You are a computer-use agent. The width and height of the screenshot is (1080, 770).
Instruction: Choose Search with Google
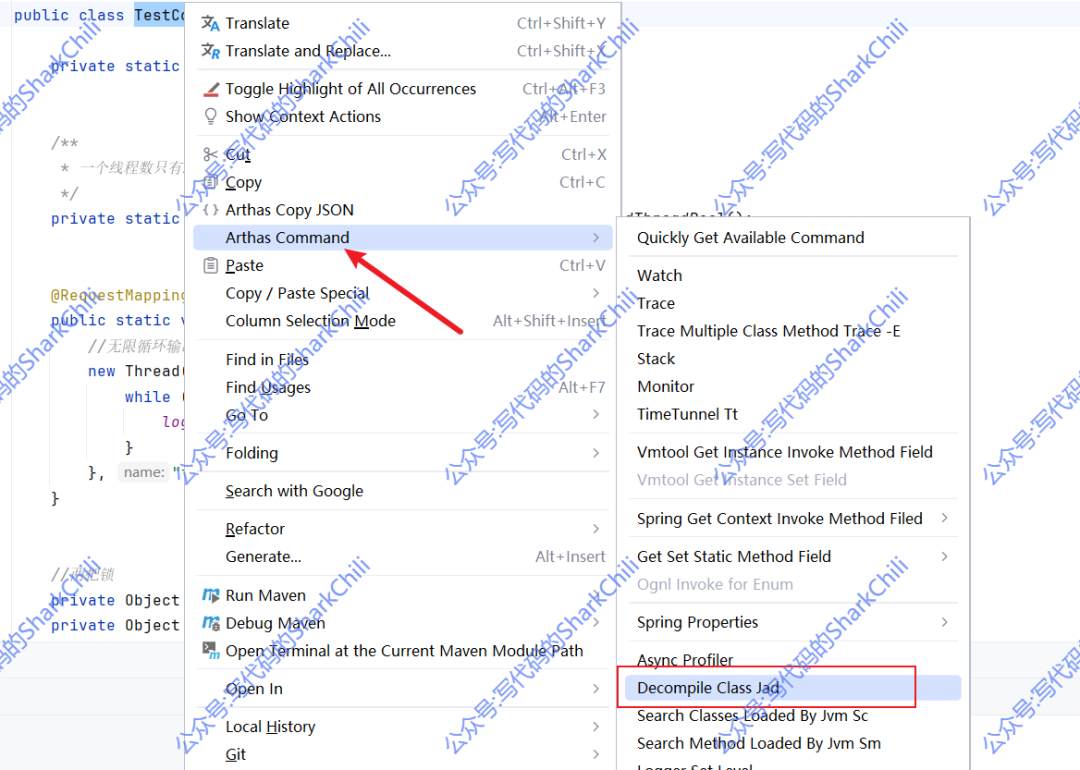[403, 491]
